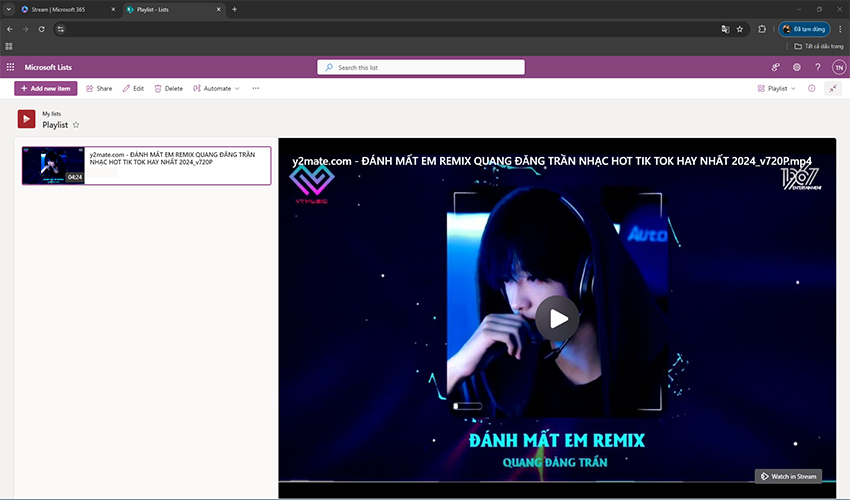Reload the current page
The height and width of the screenshot is (500, 850).
point(42,29)
